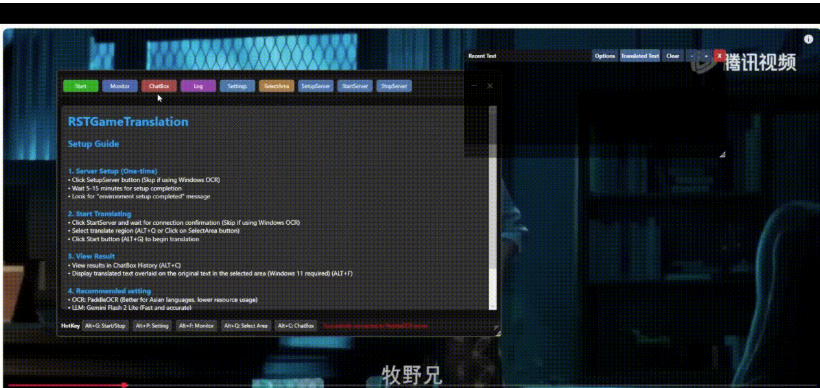The height and width of the screenshot is (388, 820).
Task: Click the minus button in Recent Text window
Action: (x=692, y=56)
